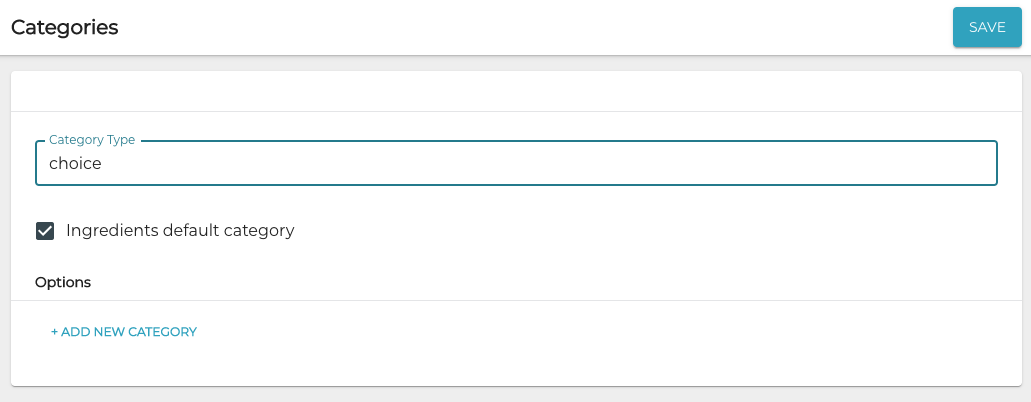The width and height of the screenshot is (1031, 402).
Task: Click the divider line under 'Options'
Action: [516, 300]
